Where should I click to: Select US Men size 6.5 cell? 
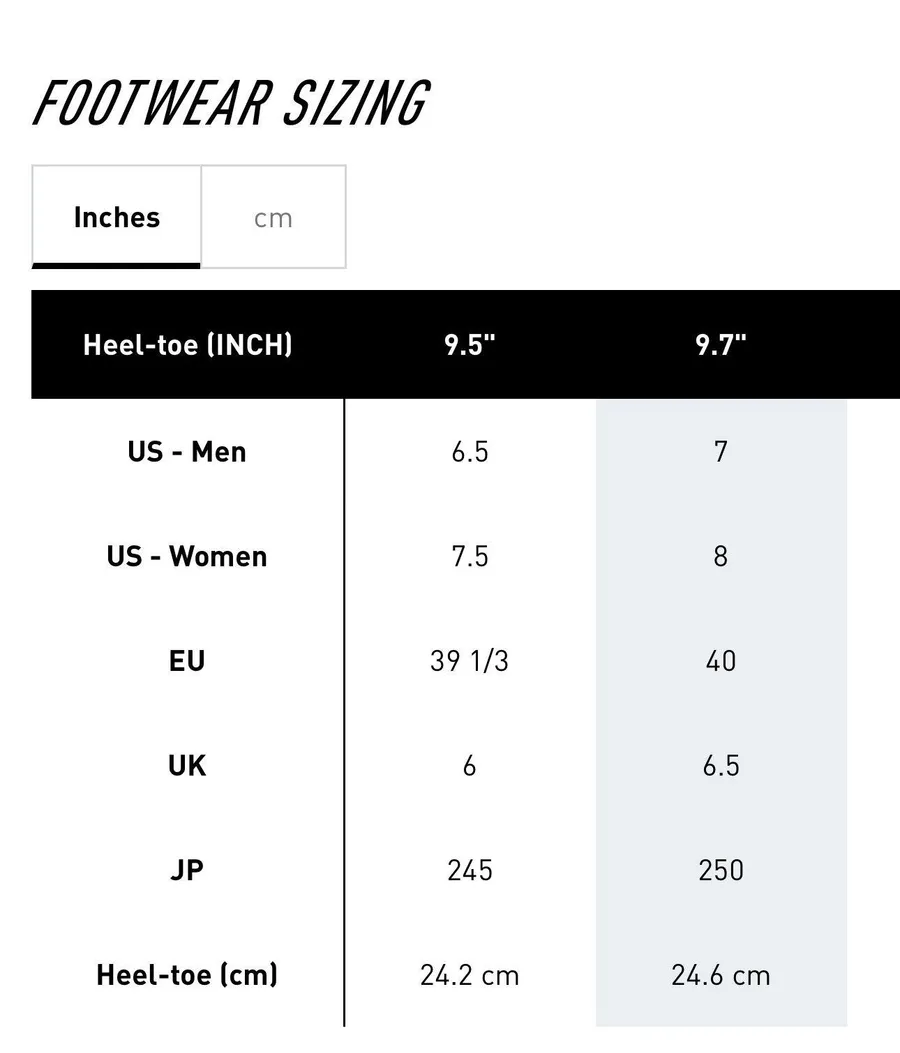point(469,451)
